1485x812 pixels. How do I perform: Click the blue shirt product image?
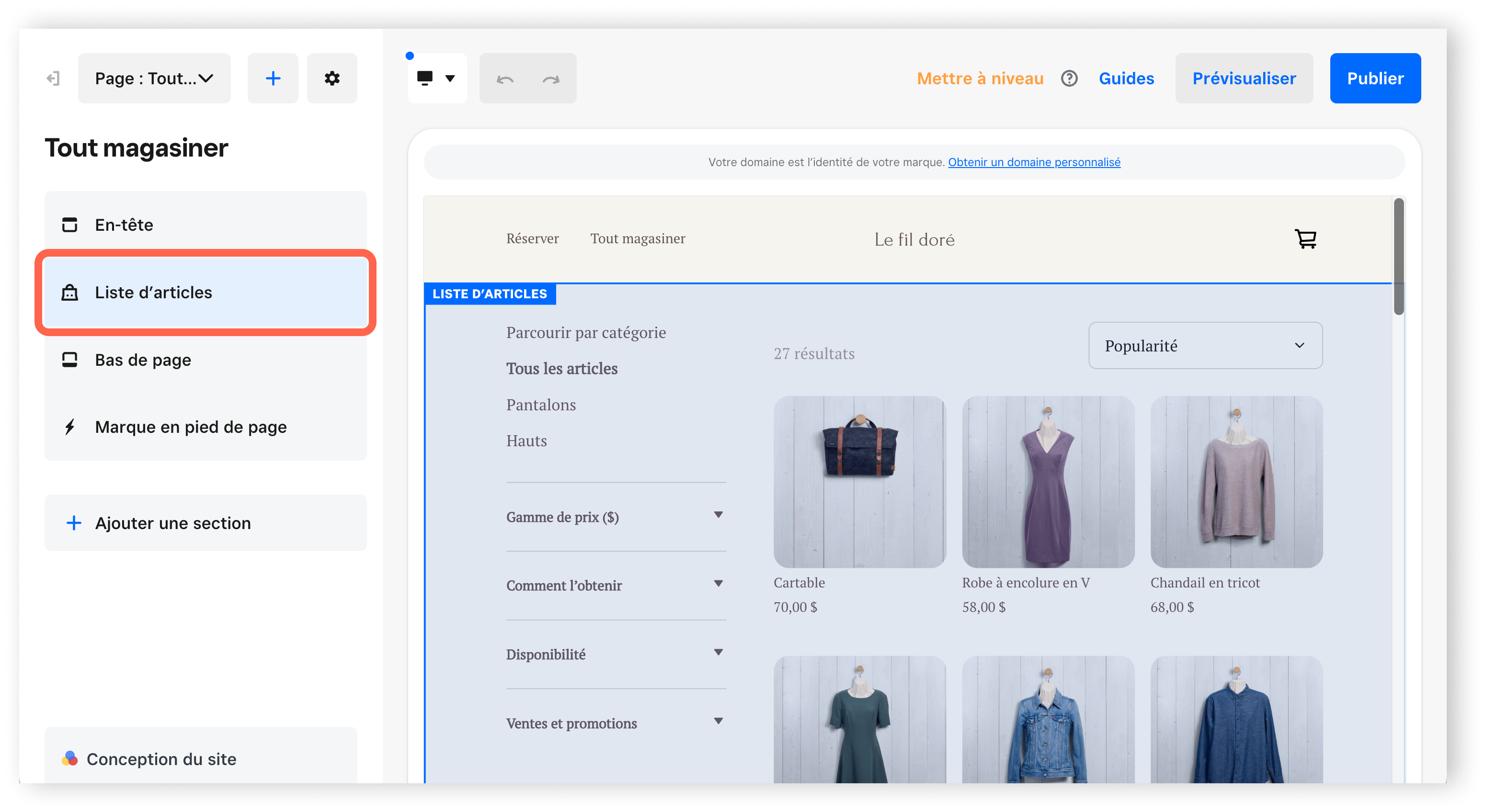pyautogui.click(x=1236, y=719)
